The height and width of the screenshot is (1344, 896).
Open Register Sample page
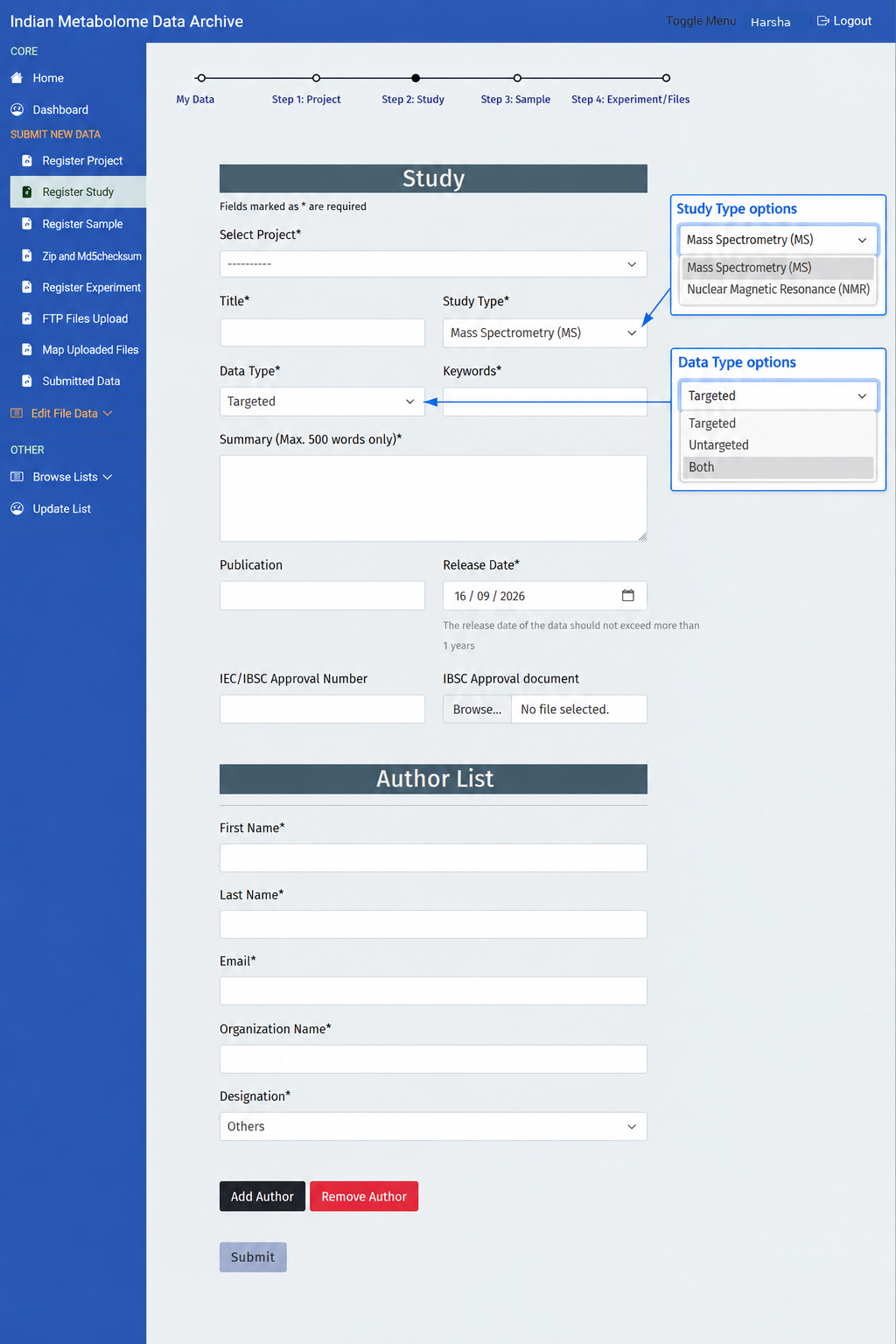pos(82,224)
